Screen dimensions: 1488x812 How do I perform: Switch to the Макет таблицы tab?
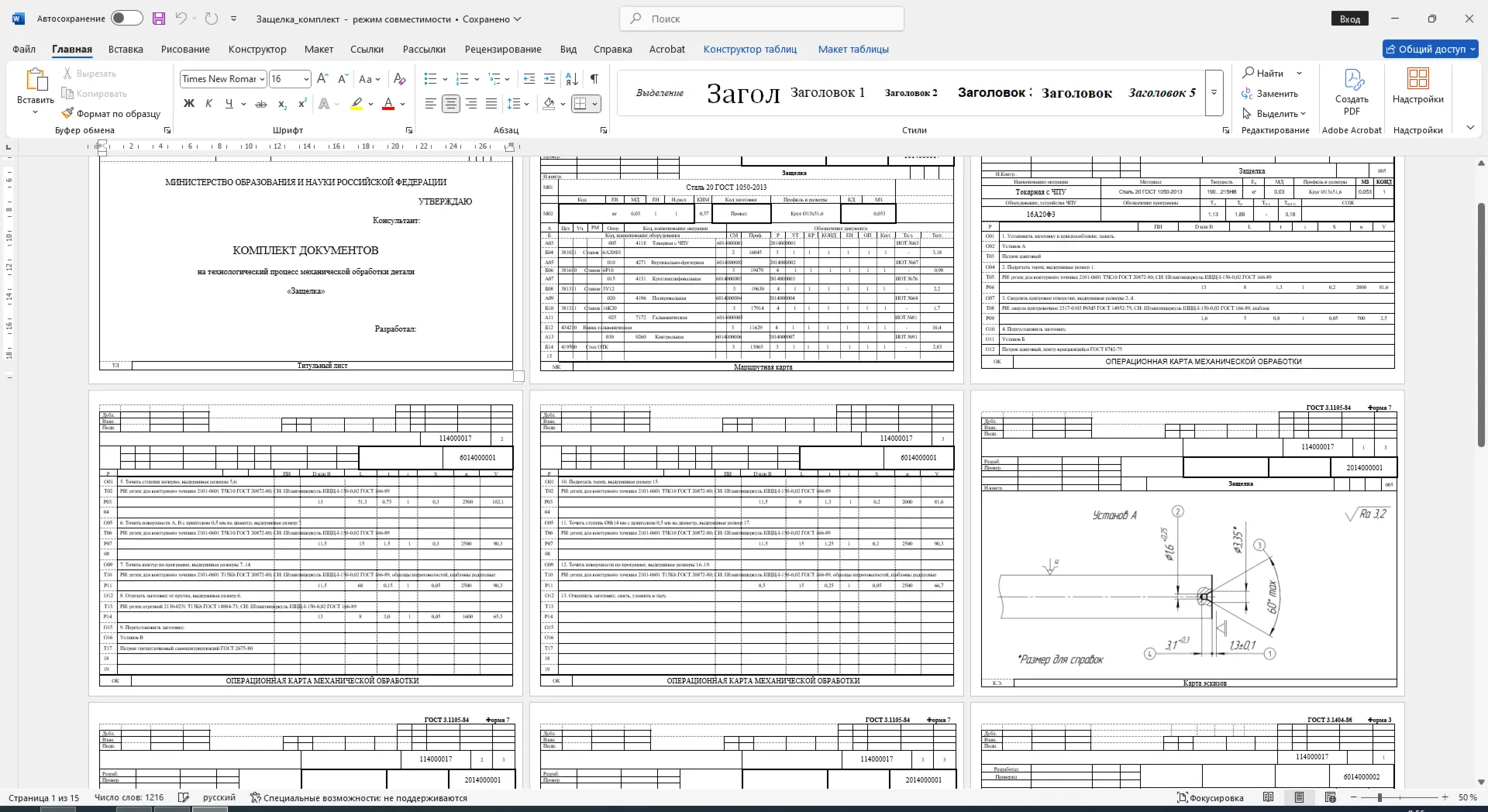click(x=853, y=49)
